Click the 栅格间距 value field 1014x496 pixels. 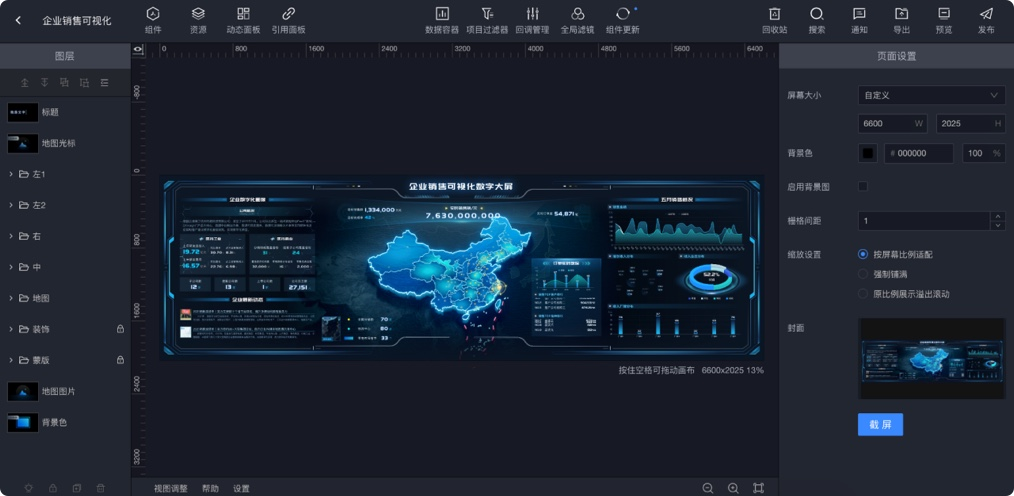pos(924,221)
